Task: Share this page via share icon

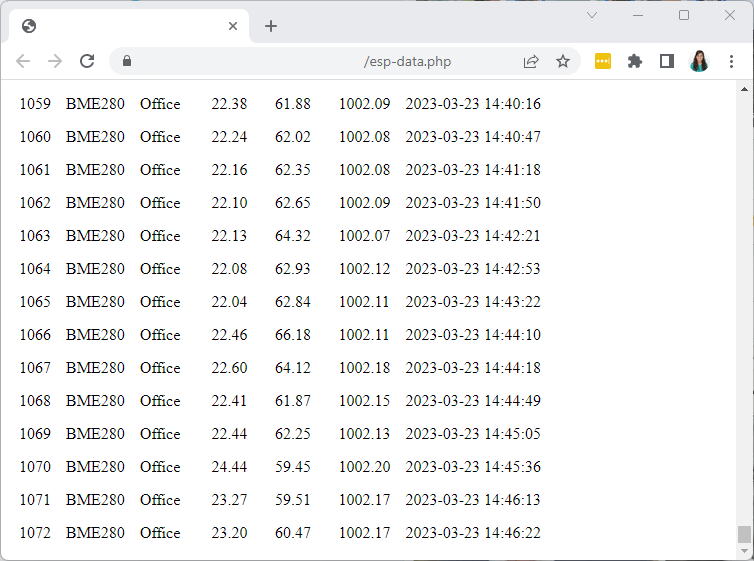Action: pos(531,61)
